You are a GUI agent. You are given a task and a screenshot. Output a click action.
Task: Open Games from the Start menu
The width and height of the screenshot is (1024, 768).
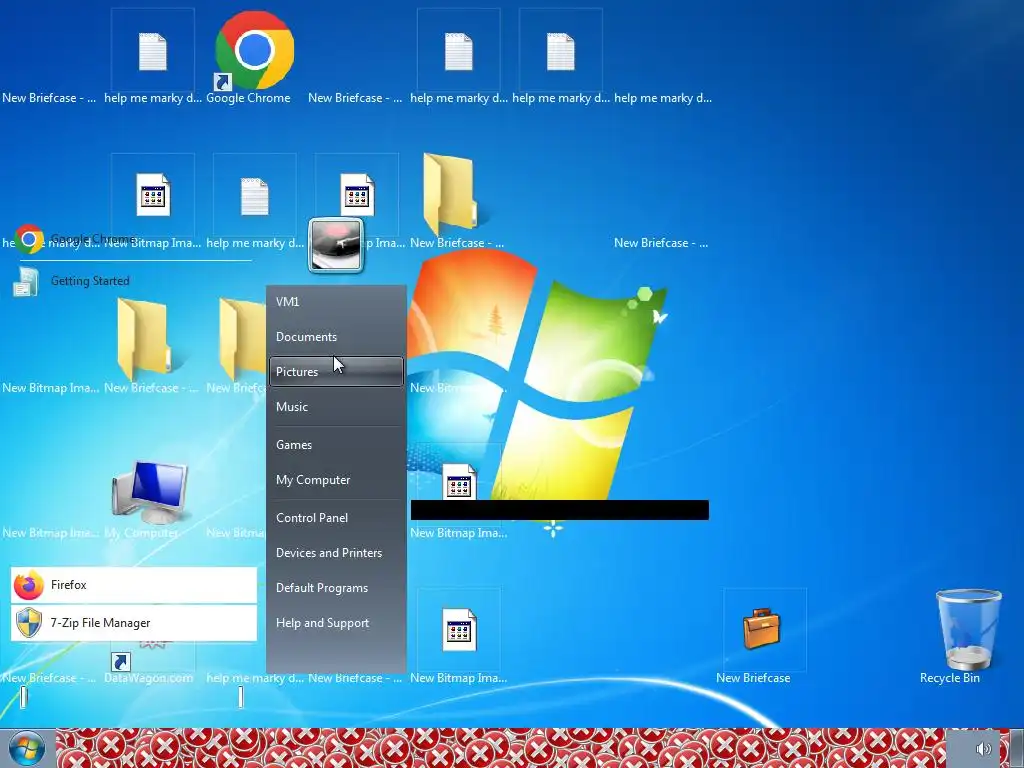coord(336,445)
